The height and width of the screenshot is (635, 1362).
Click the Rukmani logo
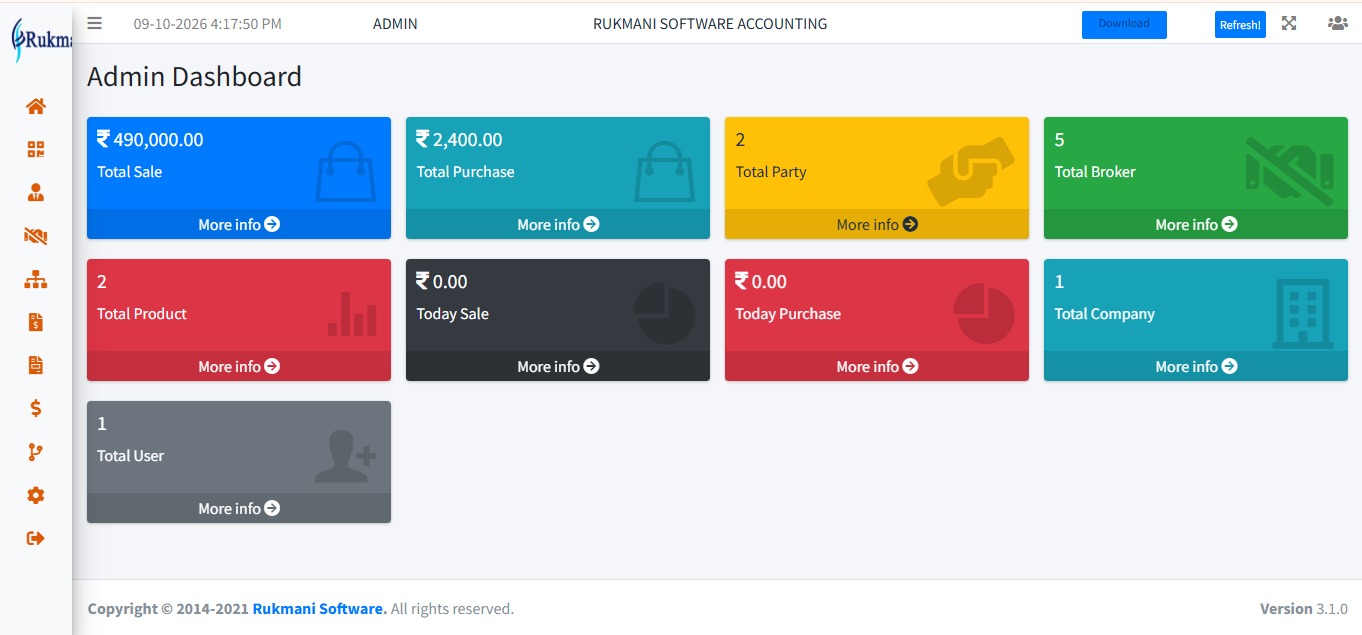[x=40, y=40]
